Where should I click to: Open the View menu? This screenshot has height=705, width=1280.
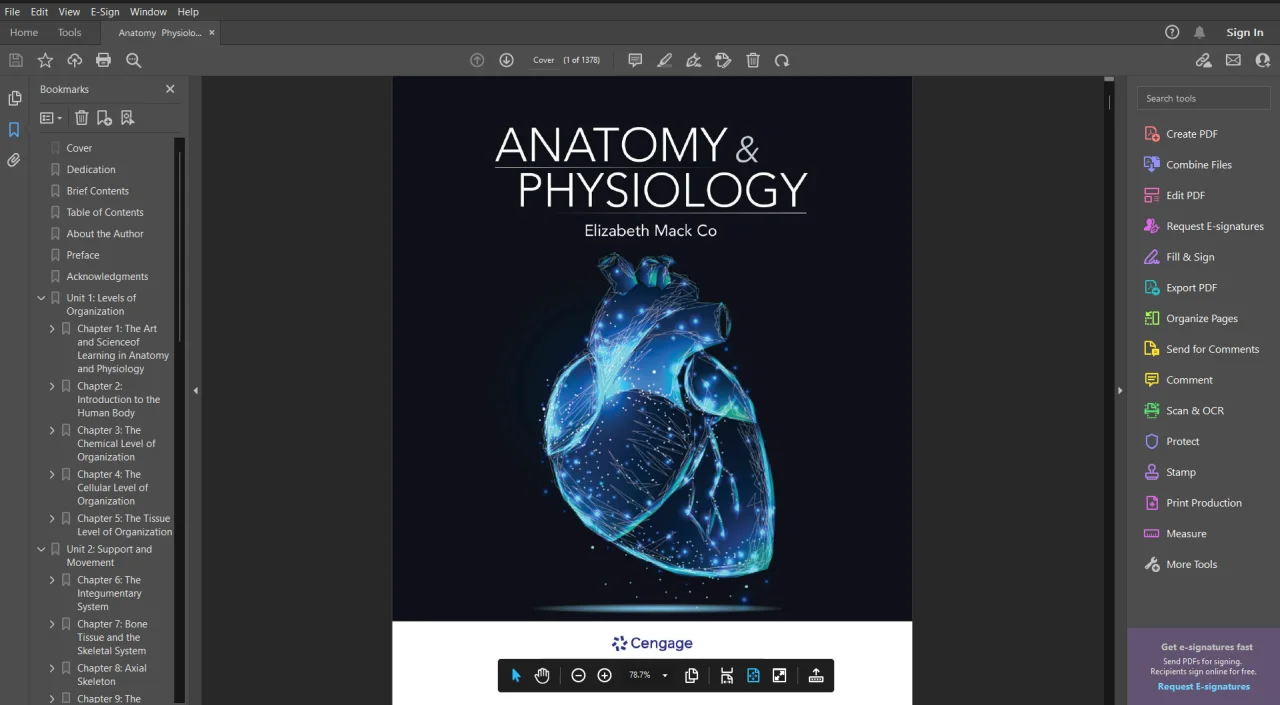69,11
